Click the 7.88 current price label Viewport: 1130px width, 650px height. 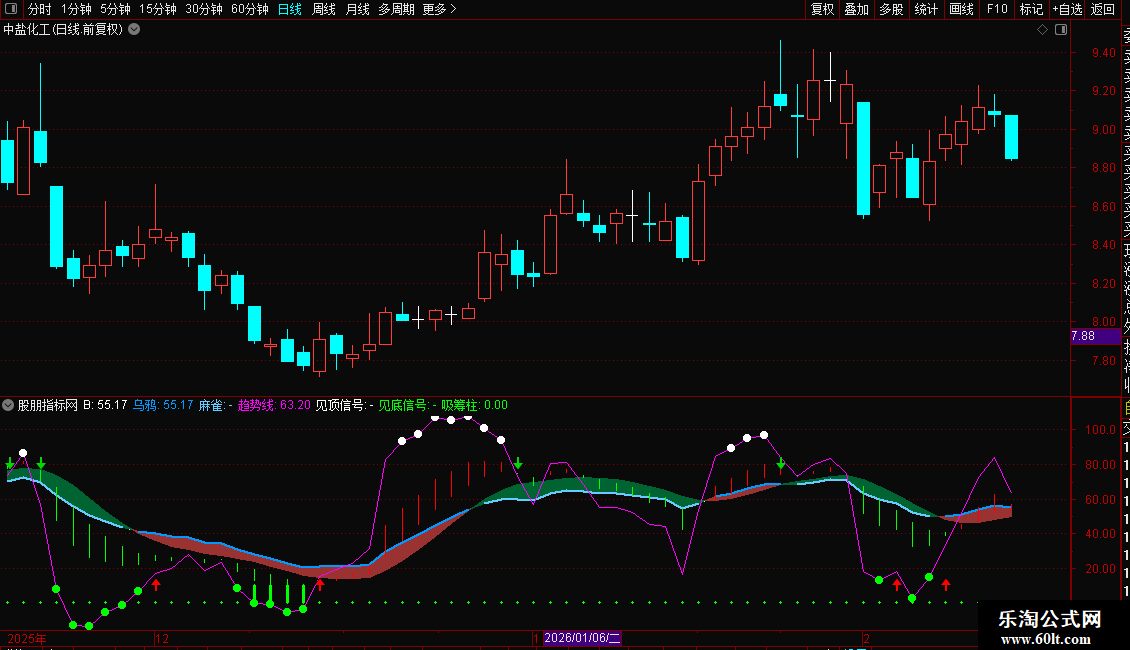pyautogui.click(x=1095, y=336)
